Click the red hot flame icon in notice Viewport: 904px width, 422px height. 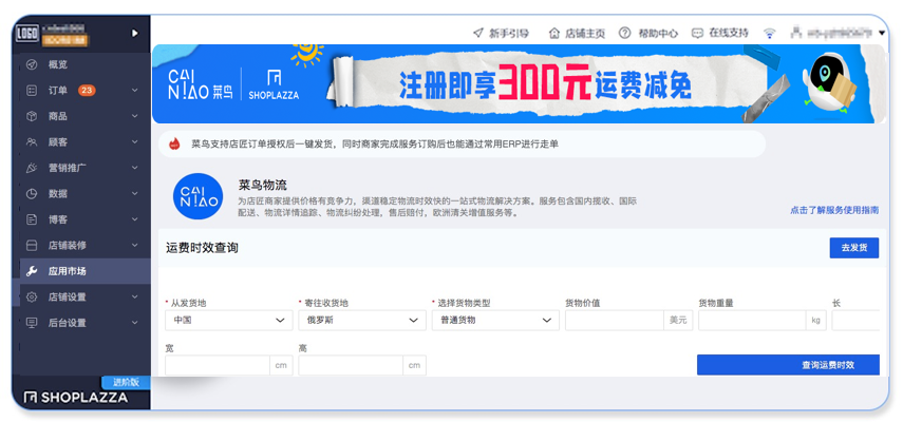pyautogui.click(x=175, y=144)
